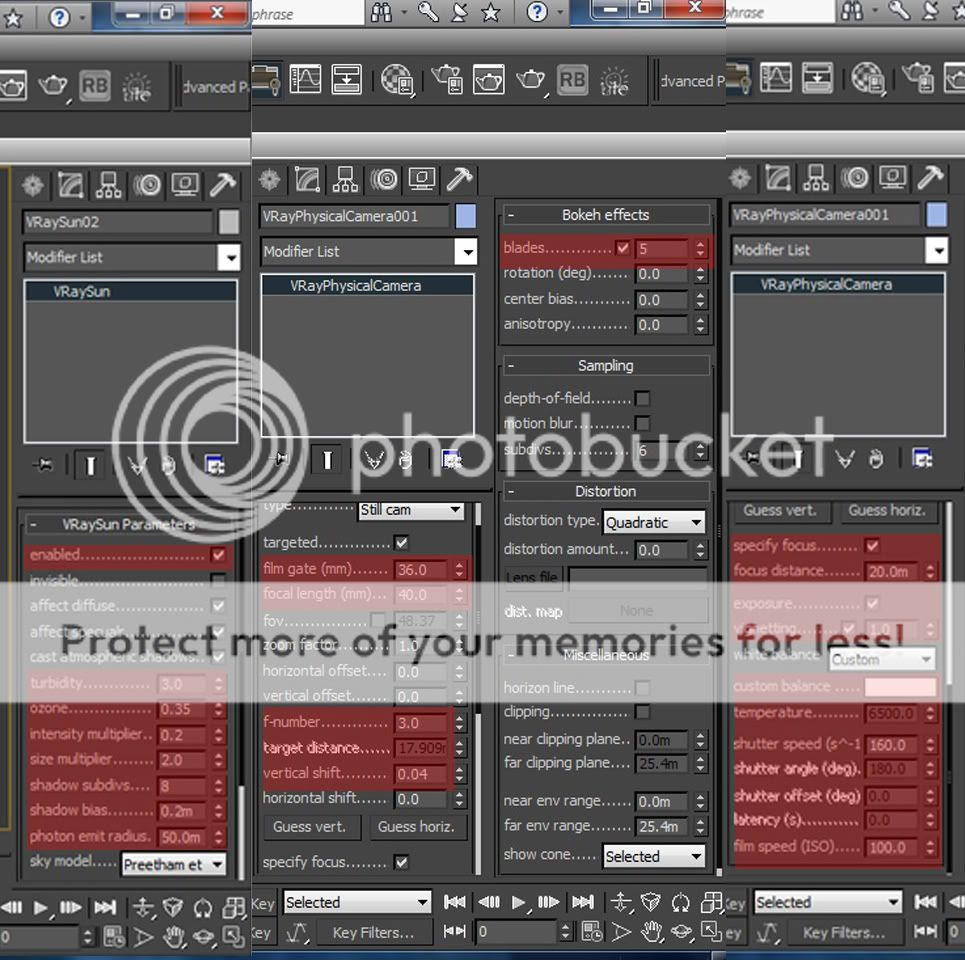Click Guess horiz. button in the right camera panel

[887, 510]
